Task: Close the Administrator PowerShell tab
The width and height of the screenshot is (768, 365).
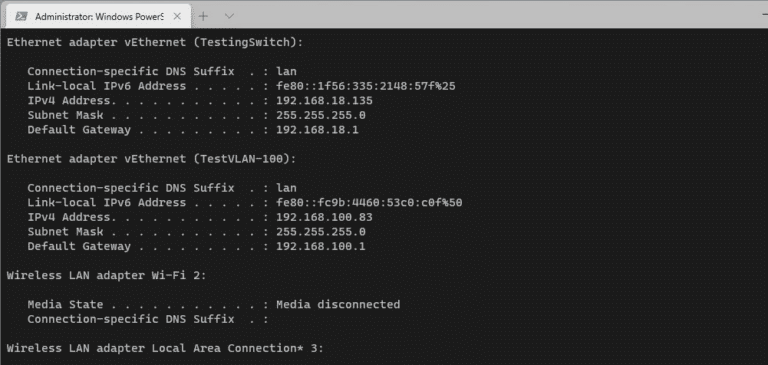Action: 177,17
